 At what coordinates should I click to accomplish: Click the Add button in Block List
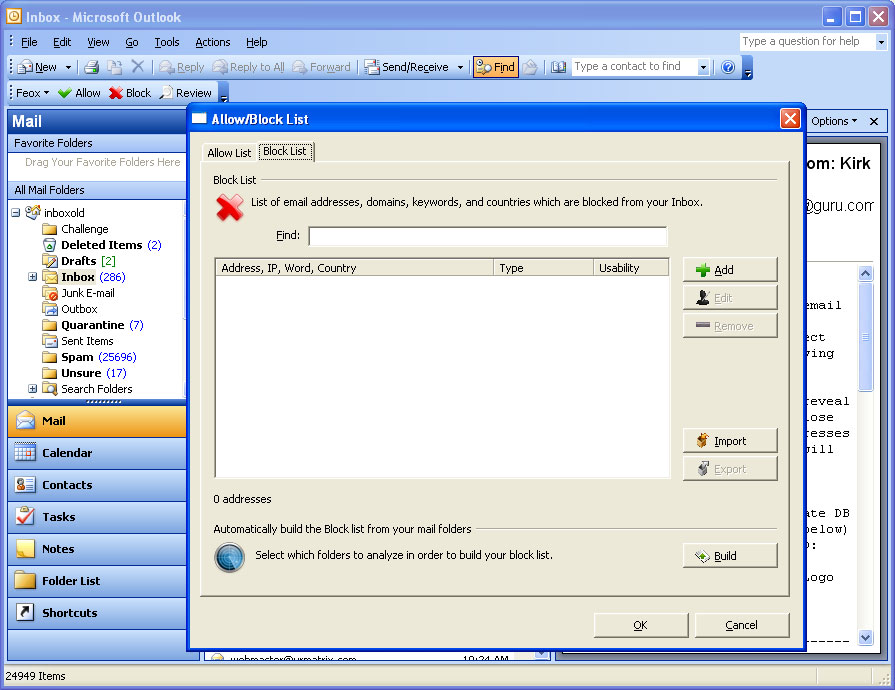730,270
